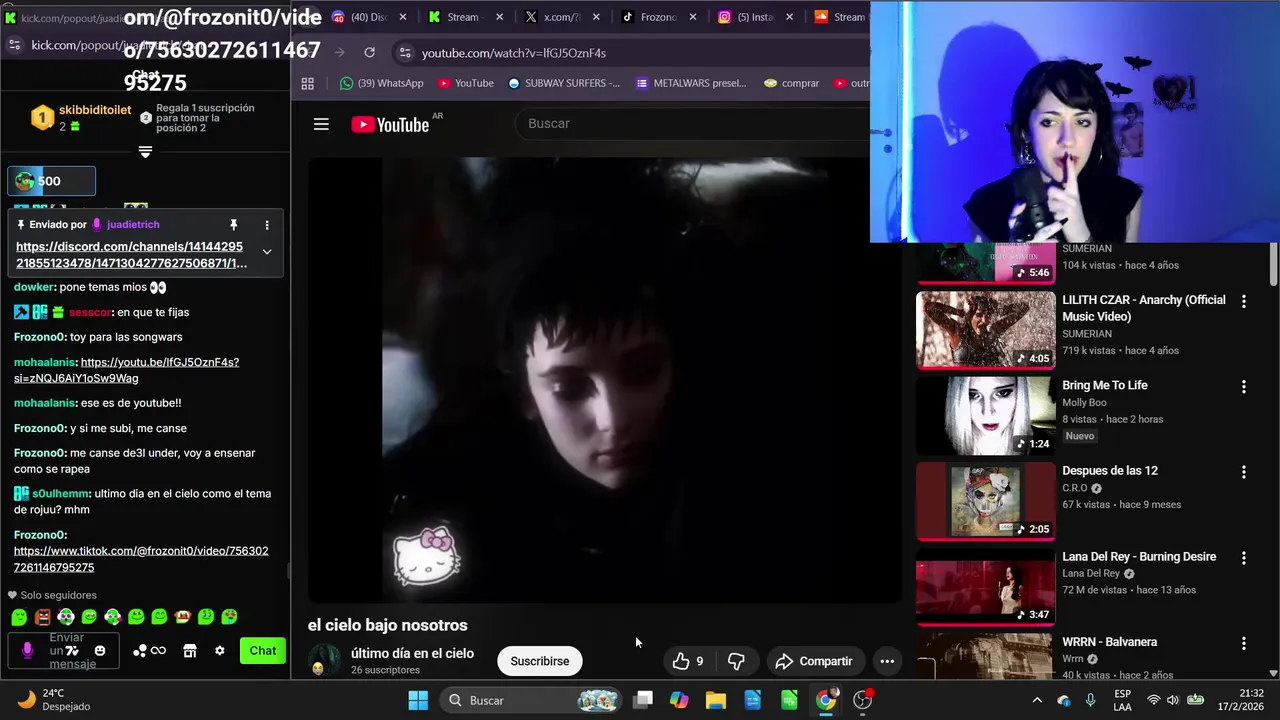The width and height of the screenshot is (1280, 720).
Task: Open the Chrome apps grid in bookmarks bar
Action: (308, 83)
